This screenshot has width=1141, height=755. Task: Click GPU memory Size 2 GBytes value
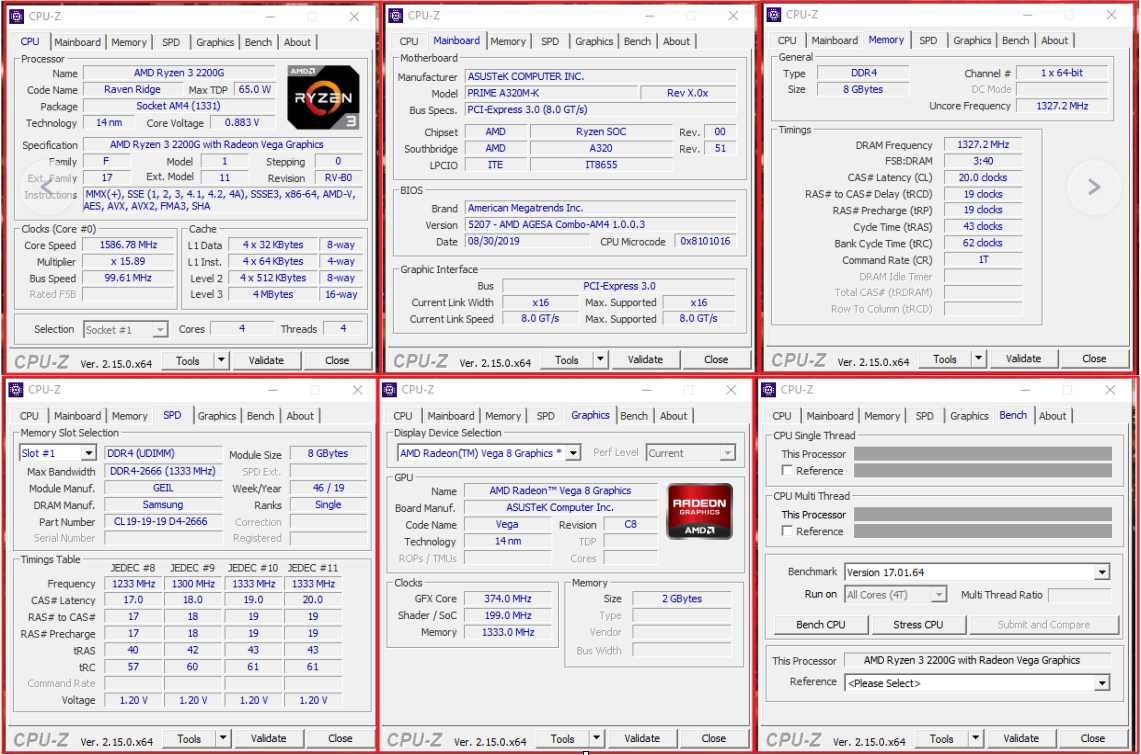[682, 599]
